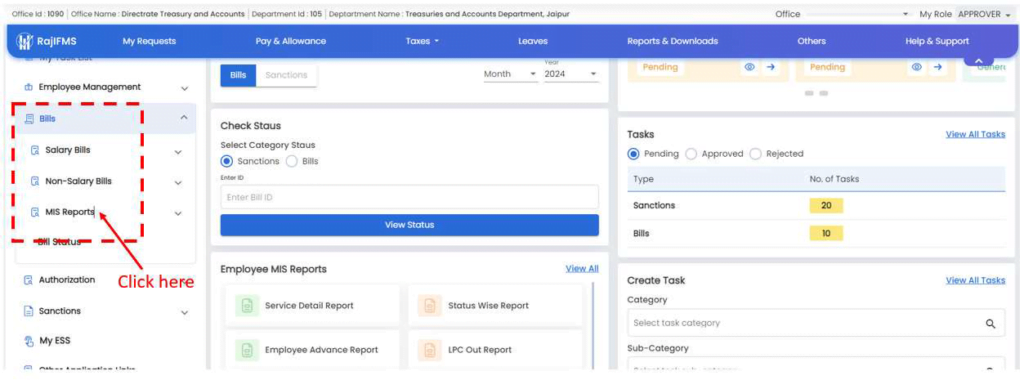Expand Sanctions sidebar chevron

click(x=184, y=313)
